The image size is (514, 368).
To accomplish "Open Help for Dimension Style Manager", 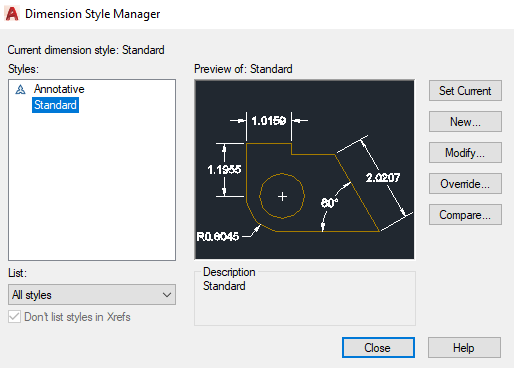I will (464, 348).
